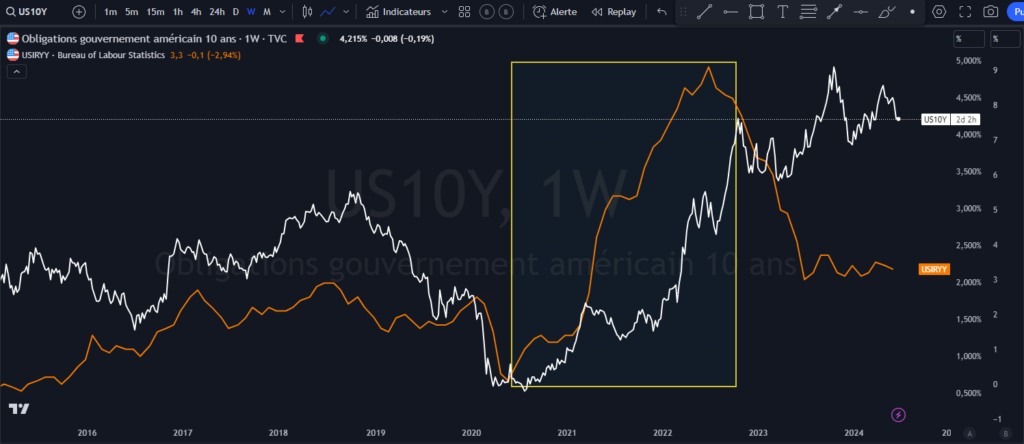
Task: Click the blue Publish button
Action: click(1016, 12)
